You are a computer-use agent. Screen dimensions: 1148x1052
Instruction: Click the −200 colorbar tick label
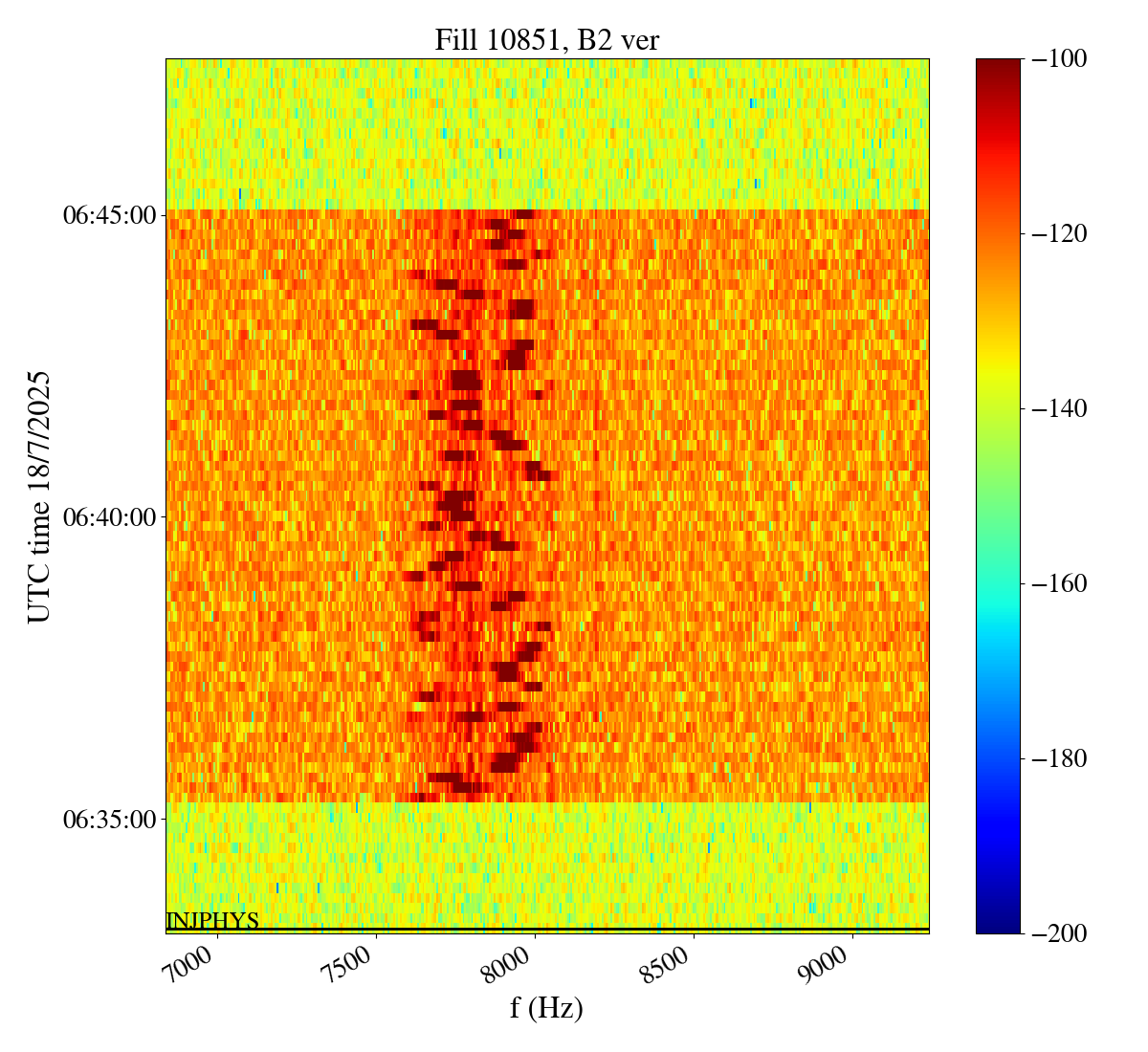[x=1059, y=932]
